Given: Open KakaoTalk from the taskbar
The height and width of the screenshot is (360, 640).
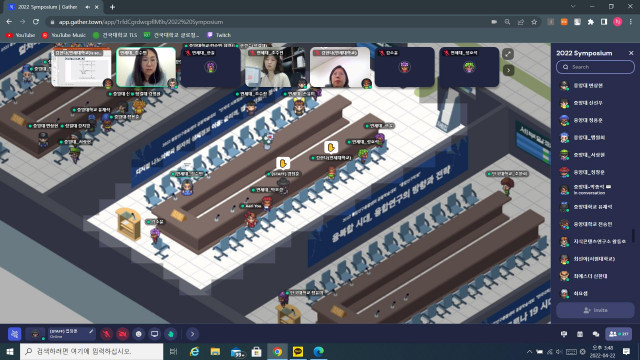Looking at the screenshot, I should coord(298,351).
